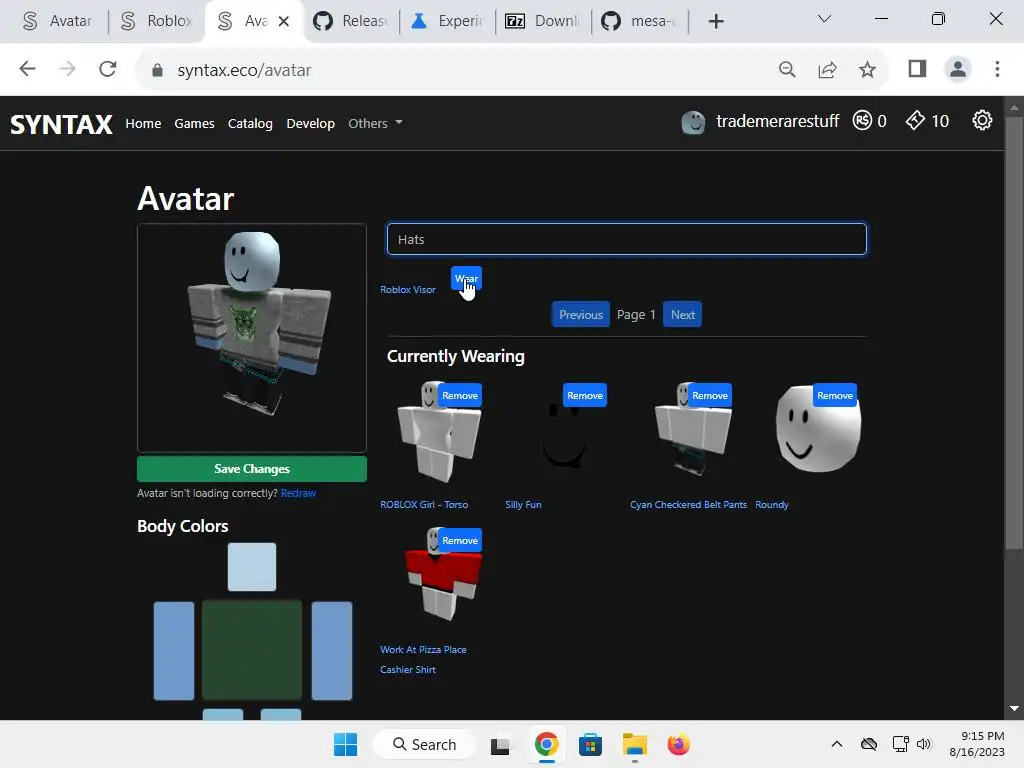This screenshot has width=1024, height=768.
Task: Expand the Others dropdown menu
Action: (375, 123)
